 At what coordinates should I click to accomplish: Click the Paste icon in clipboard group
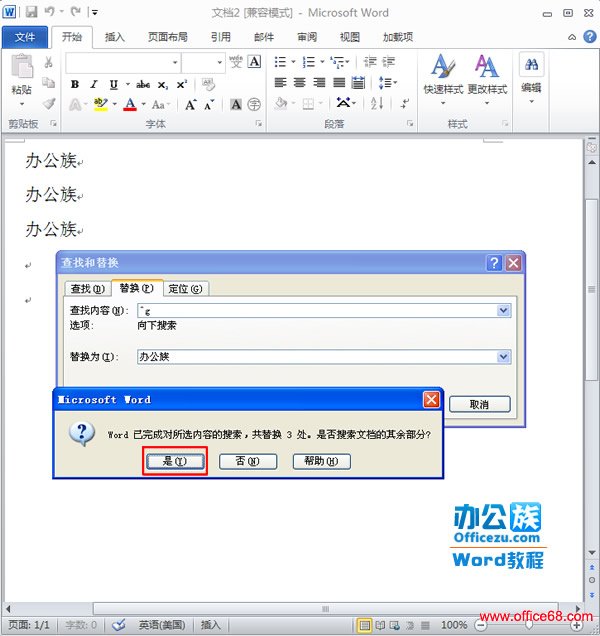pos(22,66)
